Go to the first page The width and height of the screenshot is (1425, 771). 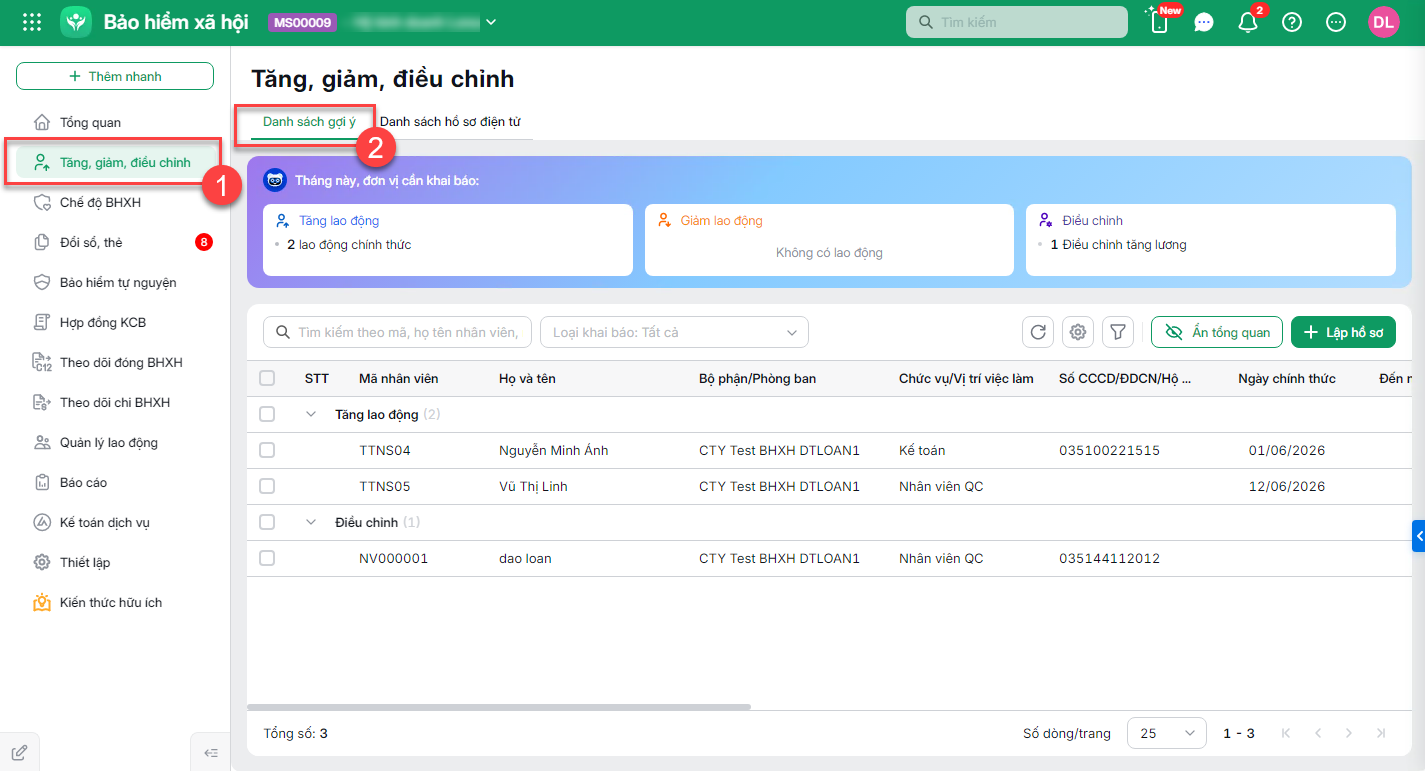coord(1286,733)
